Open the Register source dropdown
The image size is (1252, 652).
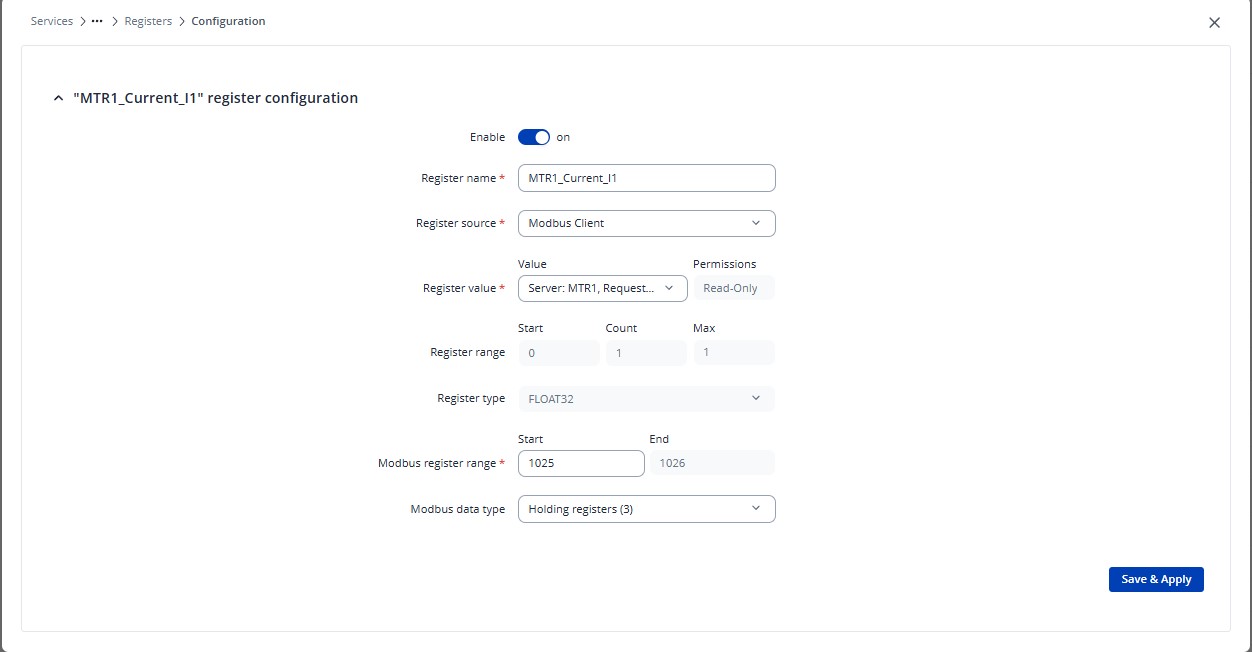[x=646, y=223]
